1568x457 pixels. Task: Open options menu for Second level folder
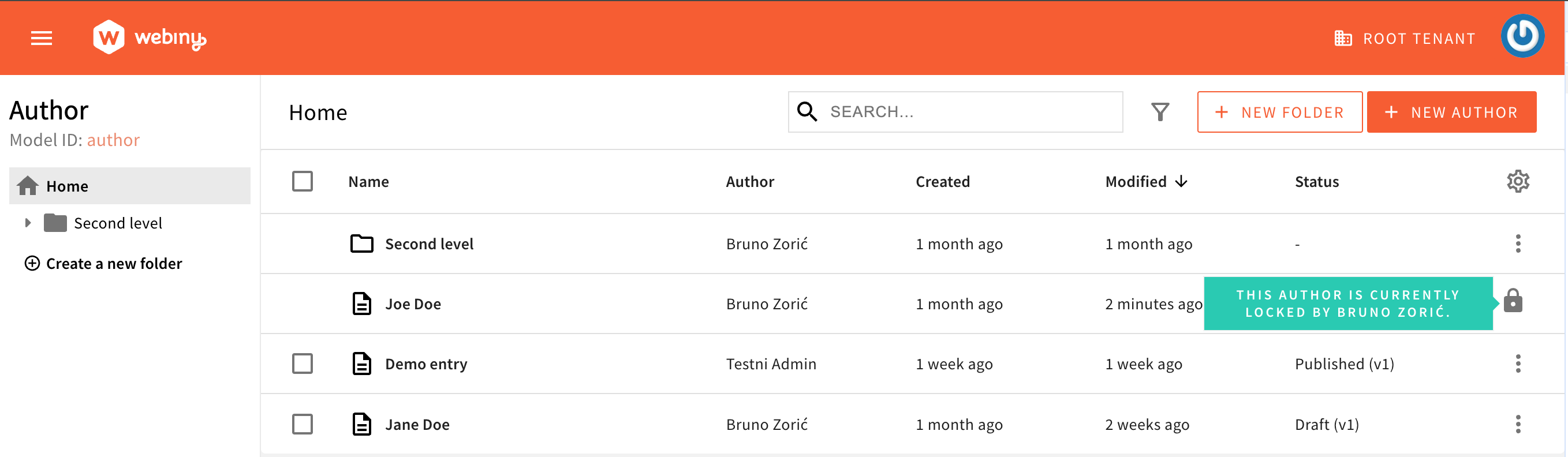(x=1517, y=244)
